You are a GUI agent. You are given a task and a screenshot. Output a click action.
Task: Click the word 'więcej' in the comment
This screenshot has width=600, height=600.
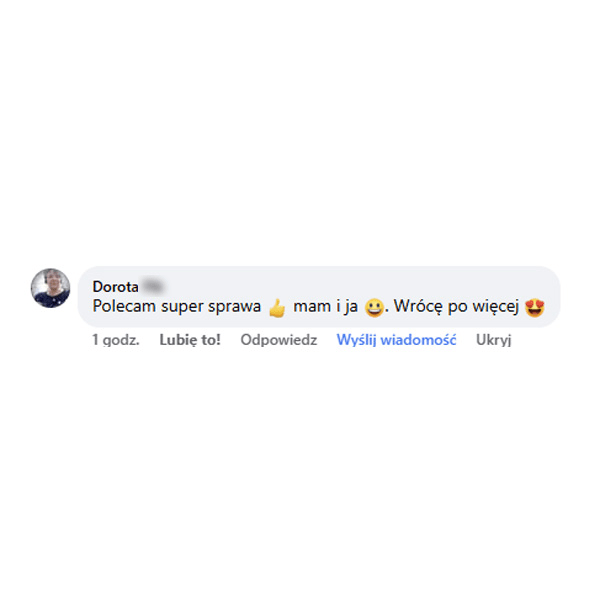pyautogui.click(x=496, y=307)
